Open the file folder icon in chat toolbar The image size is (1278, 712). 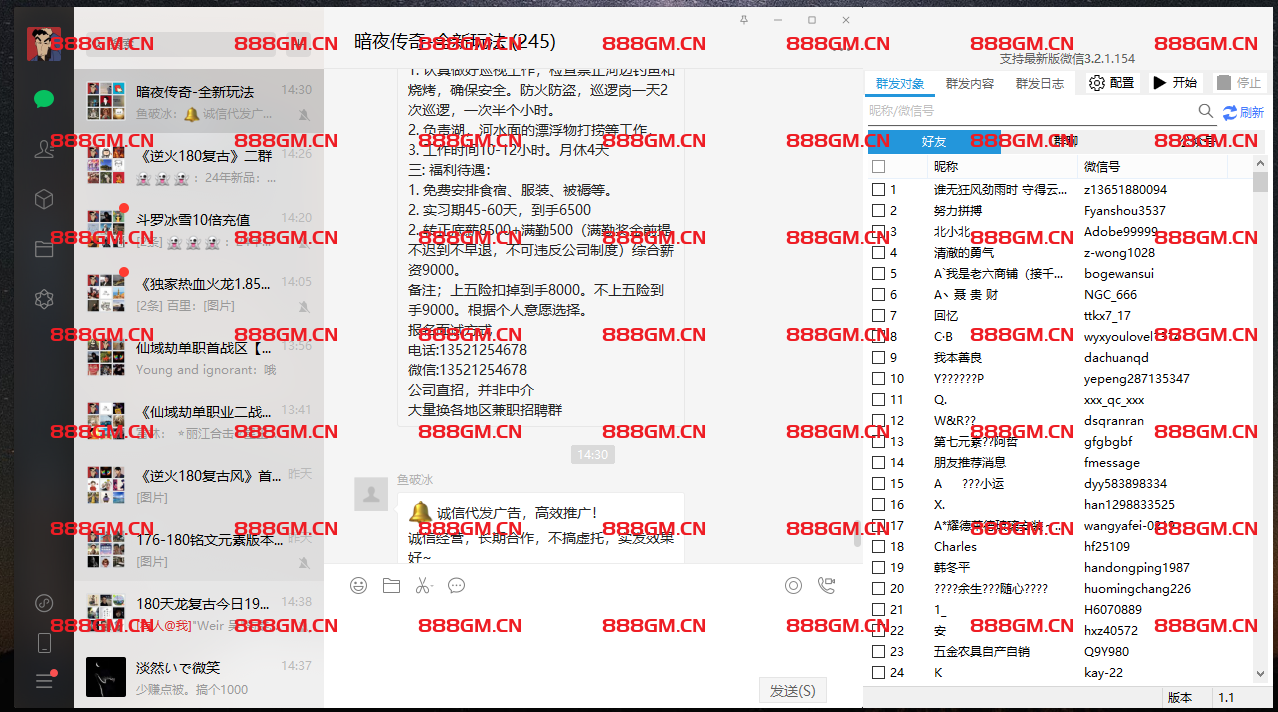coord(391,586)
